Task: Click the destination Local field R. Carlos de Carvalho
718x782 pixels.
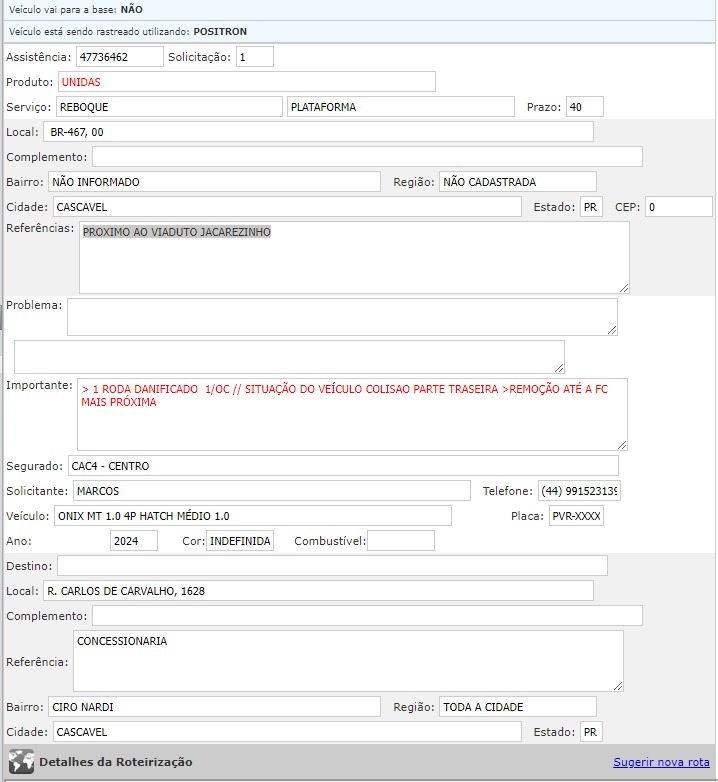Action: (318, 591)
